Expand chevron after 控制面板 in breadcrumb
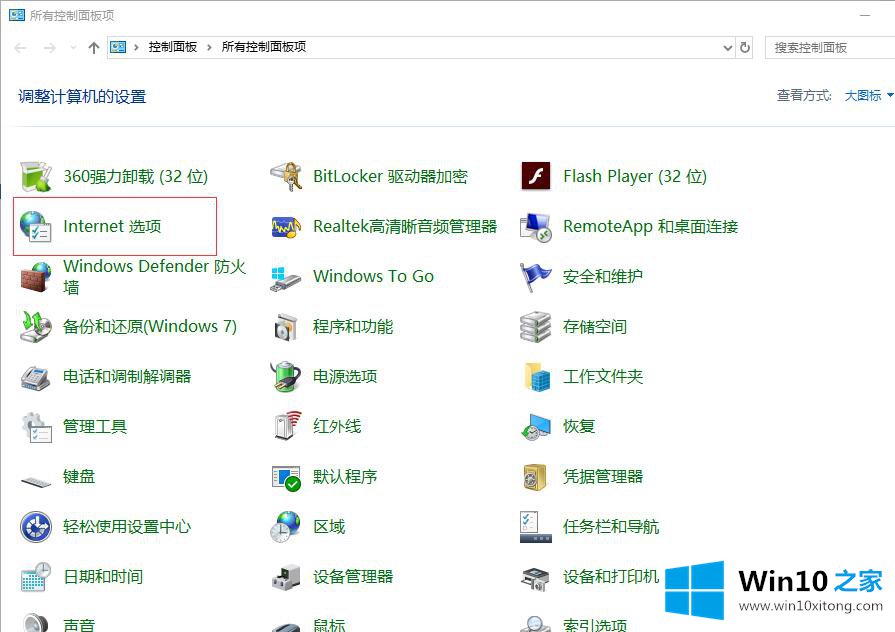The width and height of the screenshot is (895, 632). pyautogui.click(x=209, y=47)
